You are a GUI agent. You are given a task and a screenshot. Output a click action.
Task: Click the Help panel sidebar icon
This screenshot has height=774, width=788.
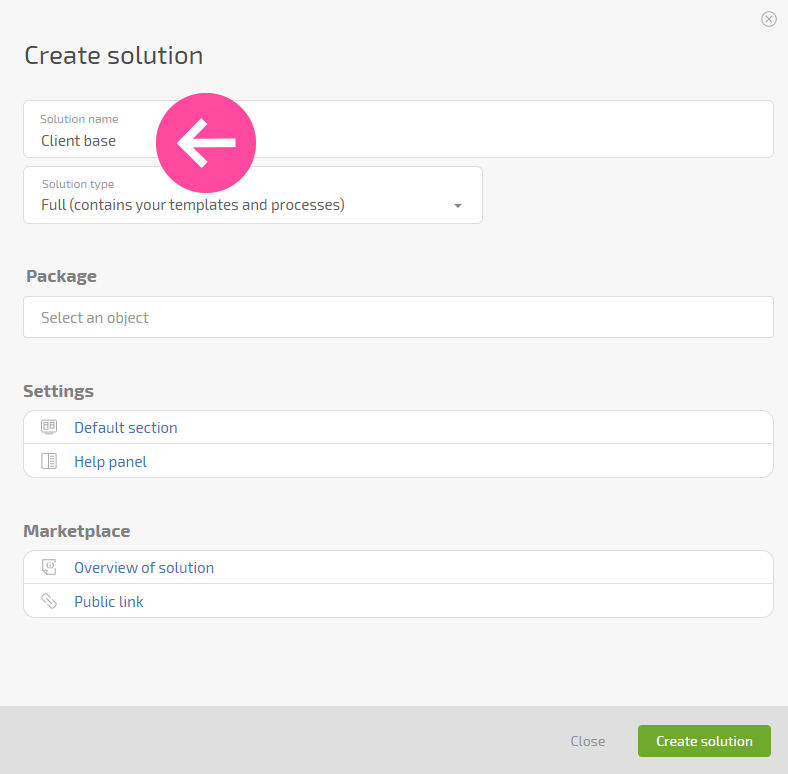tap(49, 461)
